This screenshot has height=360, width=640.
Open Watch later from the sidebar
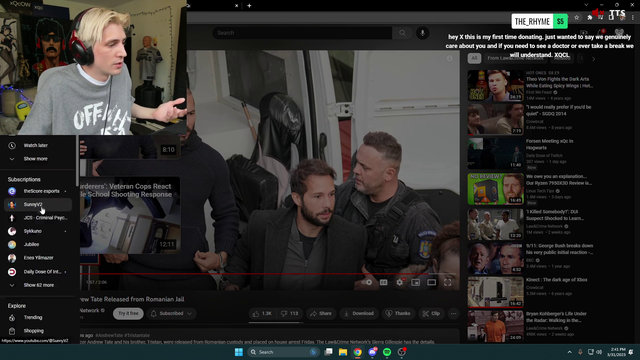[x=38, y=145]
